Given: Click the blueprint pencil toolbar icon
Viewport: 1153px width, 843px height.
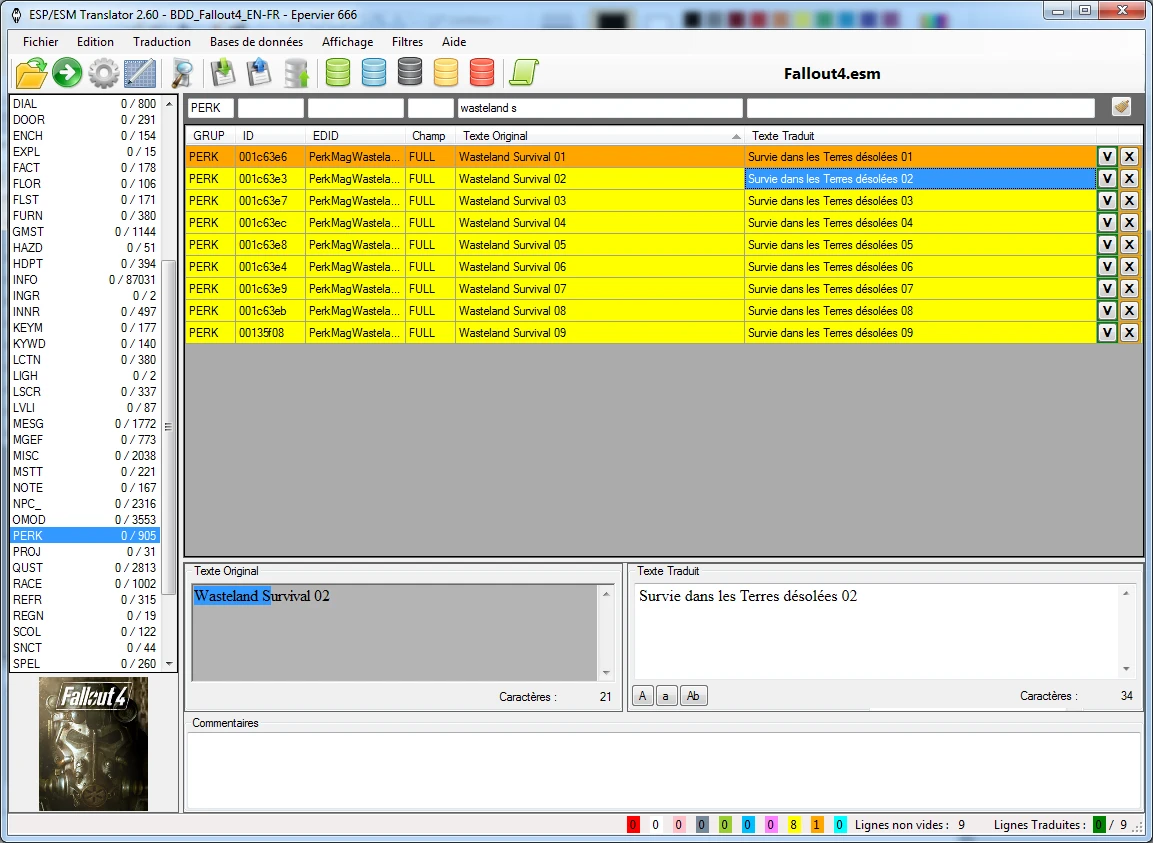Looking at the screenshot, I should (x=140, y=74).
